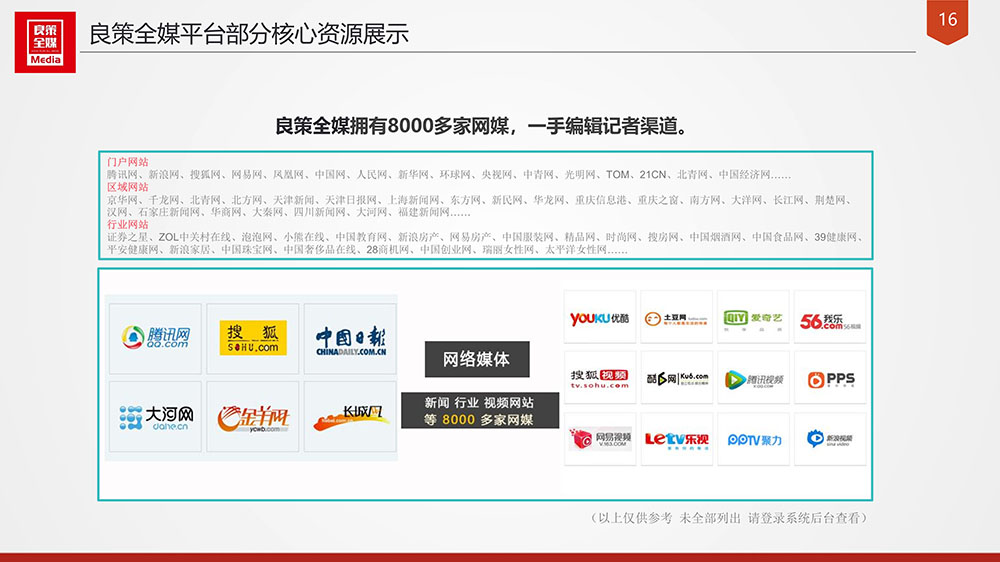Select the 56.com 我乐 logo
Screen dimensions: 1000x562
(x=829, y=318)
